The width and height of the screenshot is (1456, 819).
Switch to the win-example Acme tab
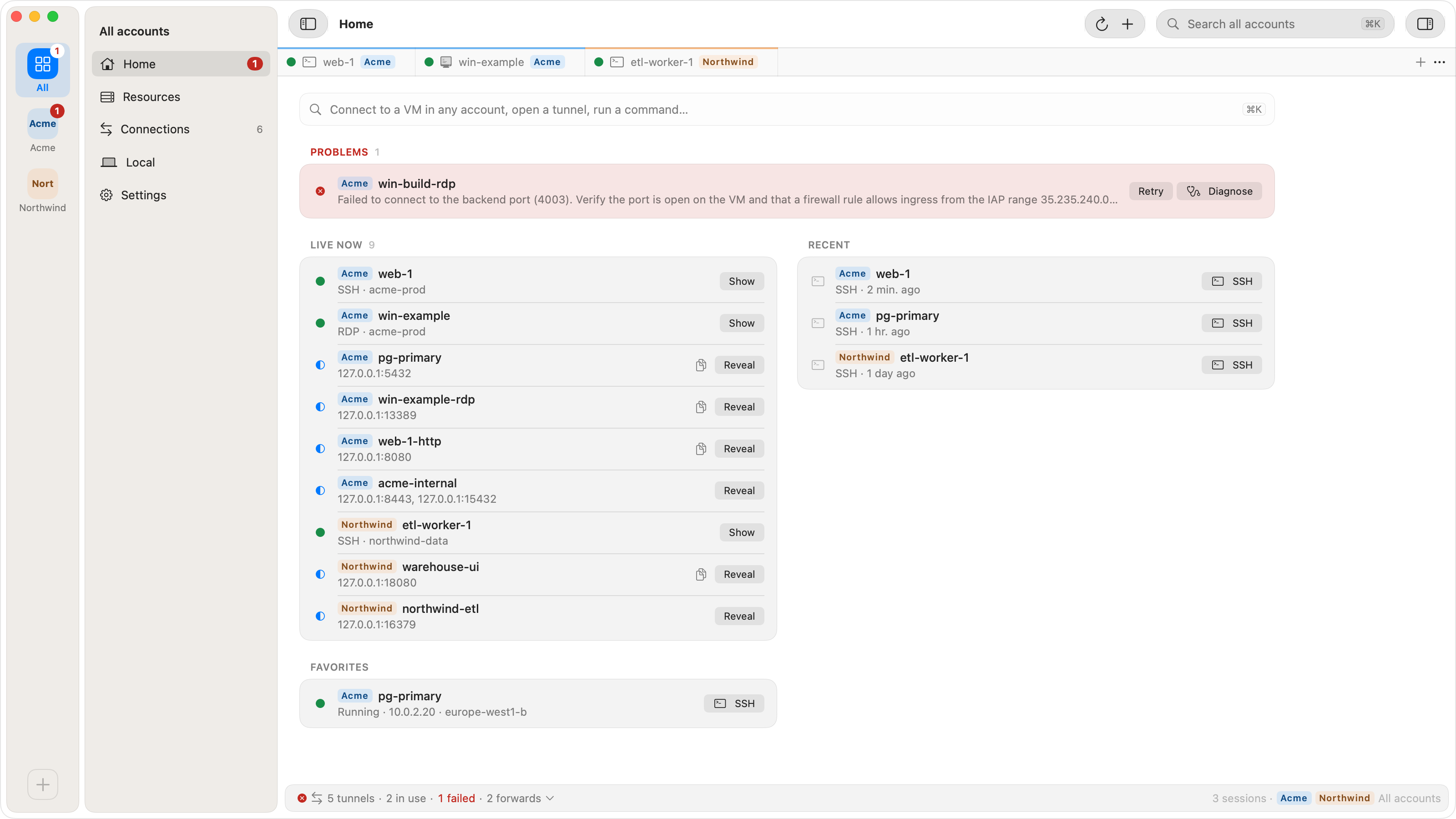point(500,62)
